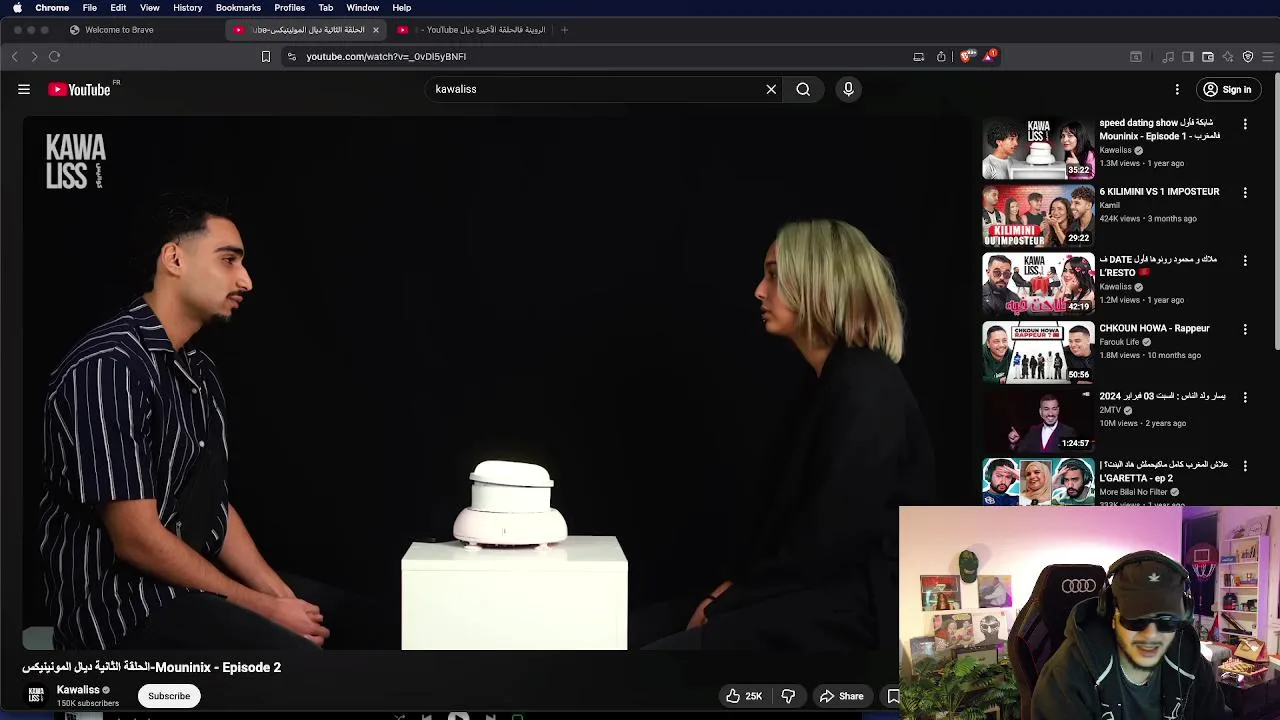The image size is (1280, 720).
Task: Clear the kawaliss search text
Action: (x=771, y=89)
